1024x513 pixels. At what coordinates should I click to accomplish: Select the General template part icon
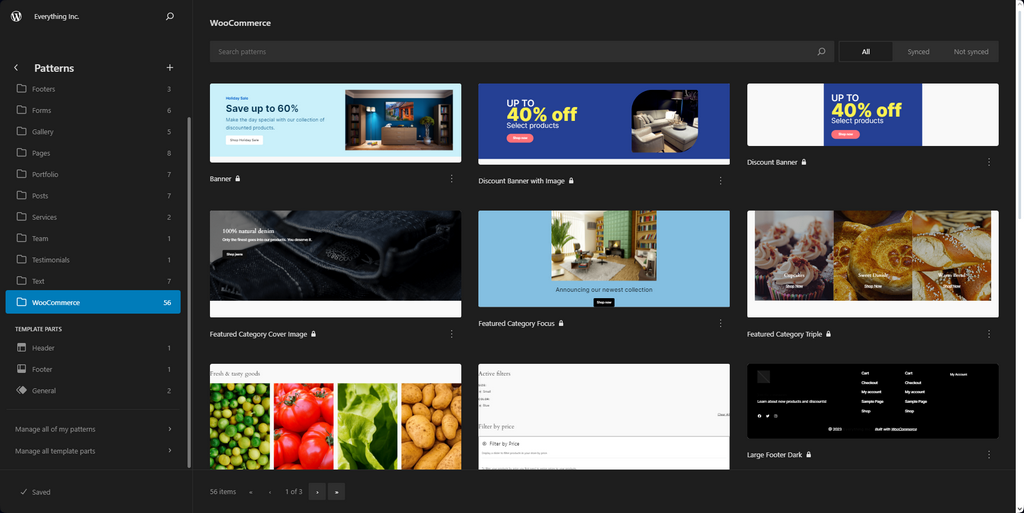click(22, 391)
